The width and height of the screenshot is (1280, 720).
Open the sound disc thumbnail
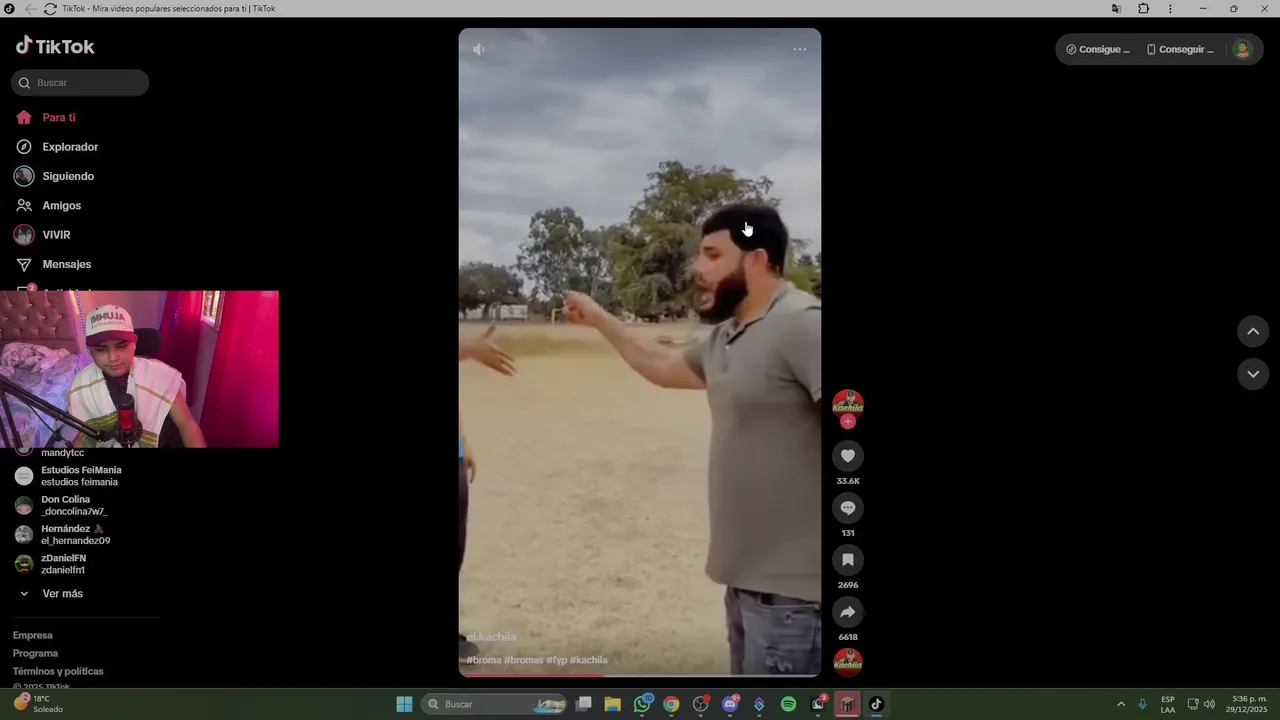(848, 662)
